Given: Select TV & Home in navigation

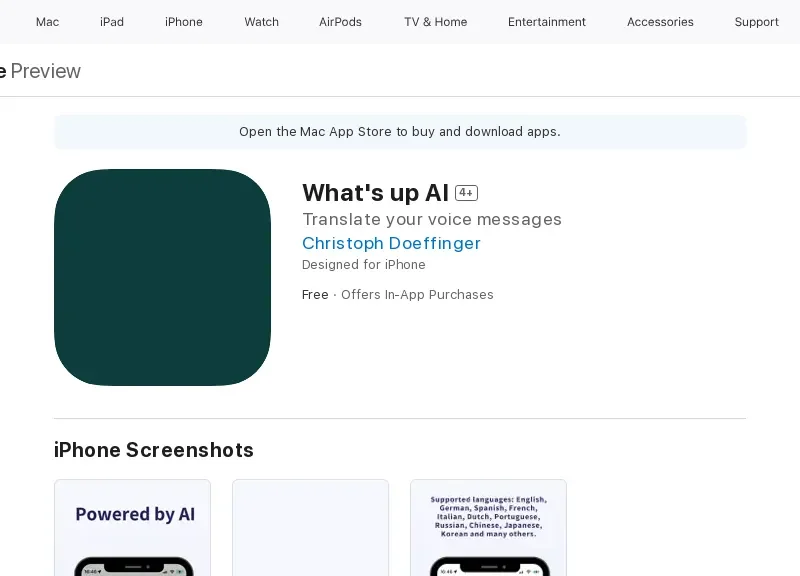Looking at the screenshot, I should tap(436, 22).
